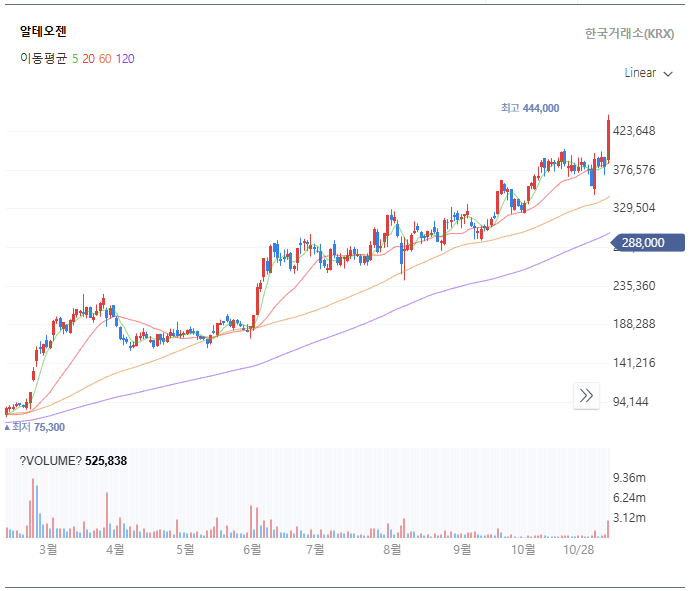Click the 9월 date axis label
Image resolution: width=693 pixels, height=591 pixels.
tap(462, 549)
